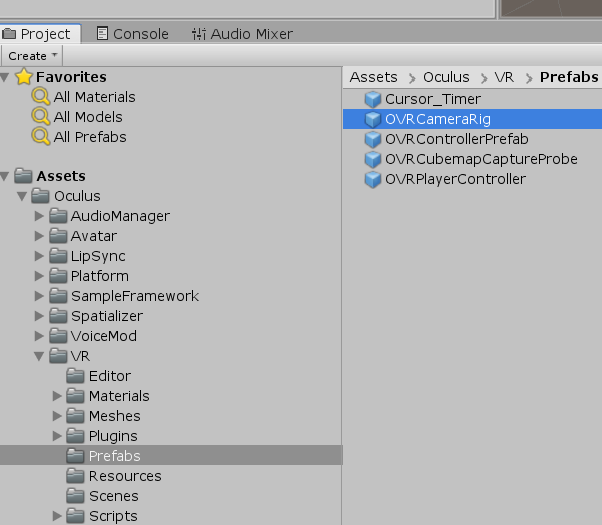Expand the Plugins folder
The image size is (602, 525).
56,436
